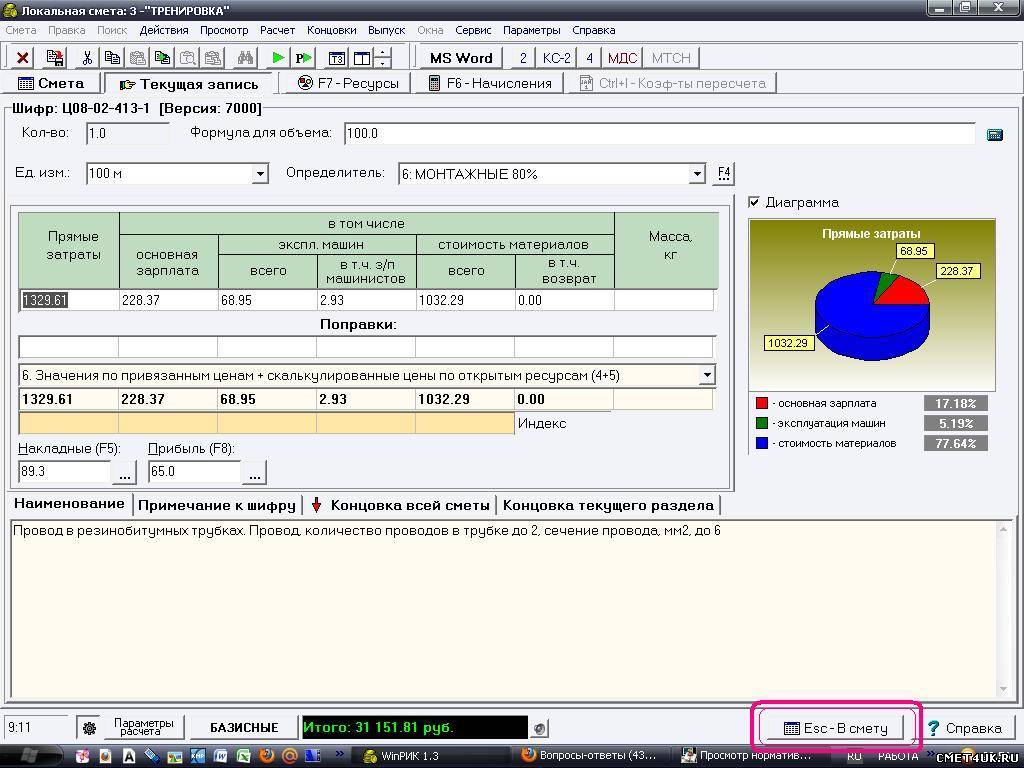This screenshot has width=1024, height=768.
Task: Switch to the F7 - Ресурсы tab
Action: click(348, 83)
